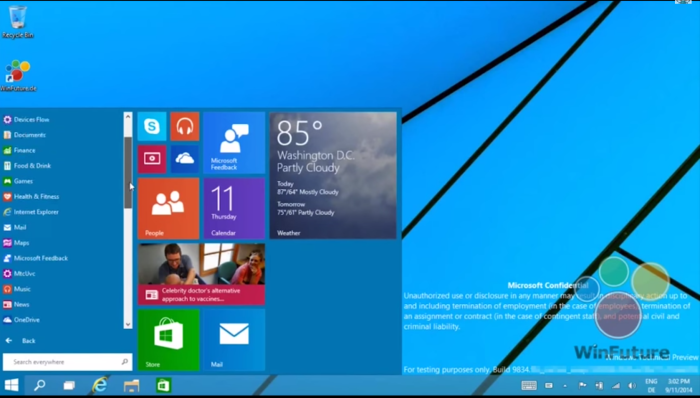Open the WinFuture.de desktop shortcut
The image size is (700, 398).
18,75
